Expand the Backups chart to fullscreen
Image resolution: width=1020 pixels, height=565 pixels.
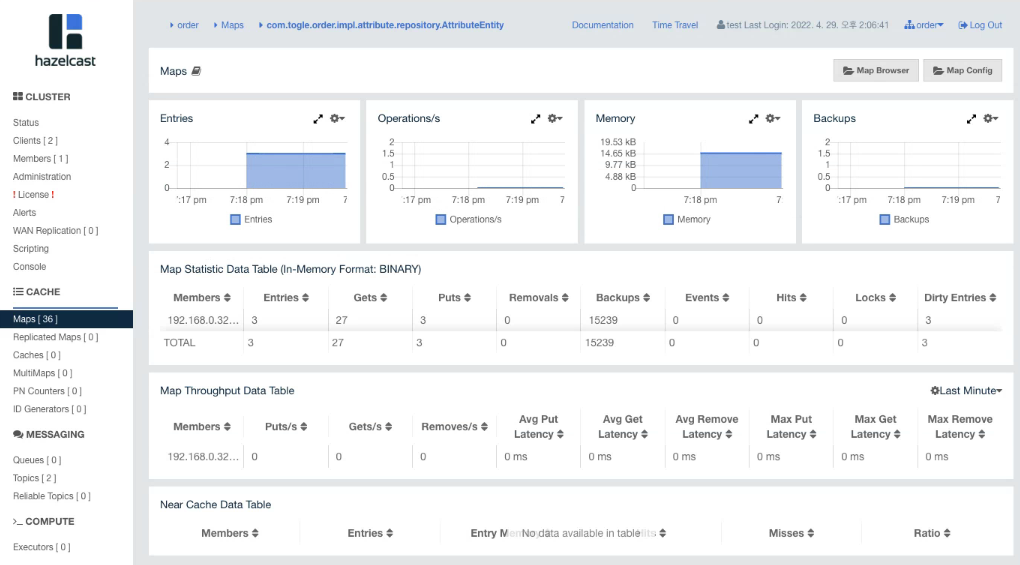pyautogui.click(x=971, y=119)
